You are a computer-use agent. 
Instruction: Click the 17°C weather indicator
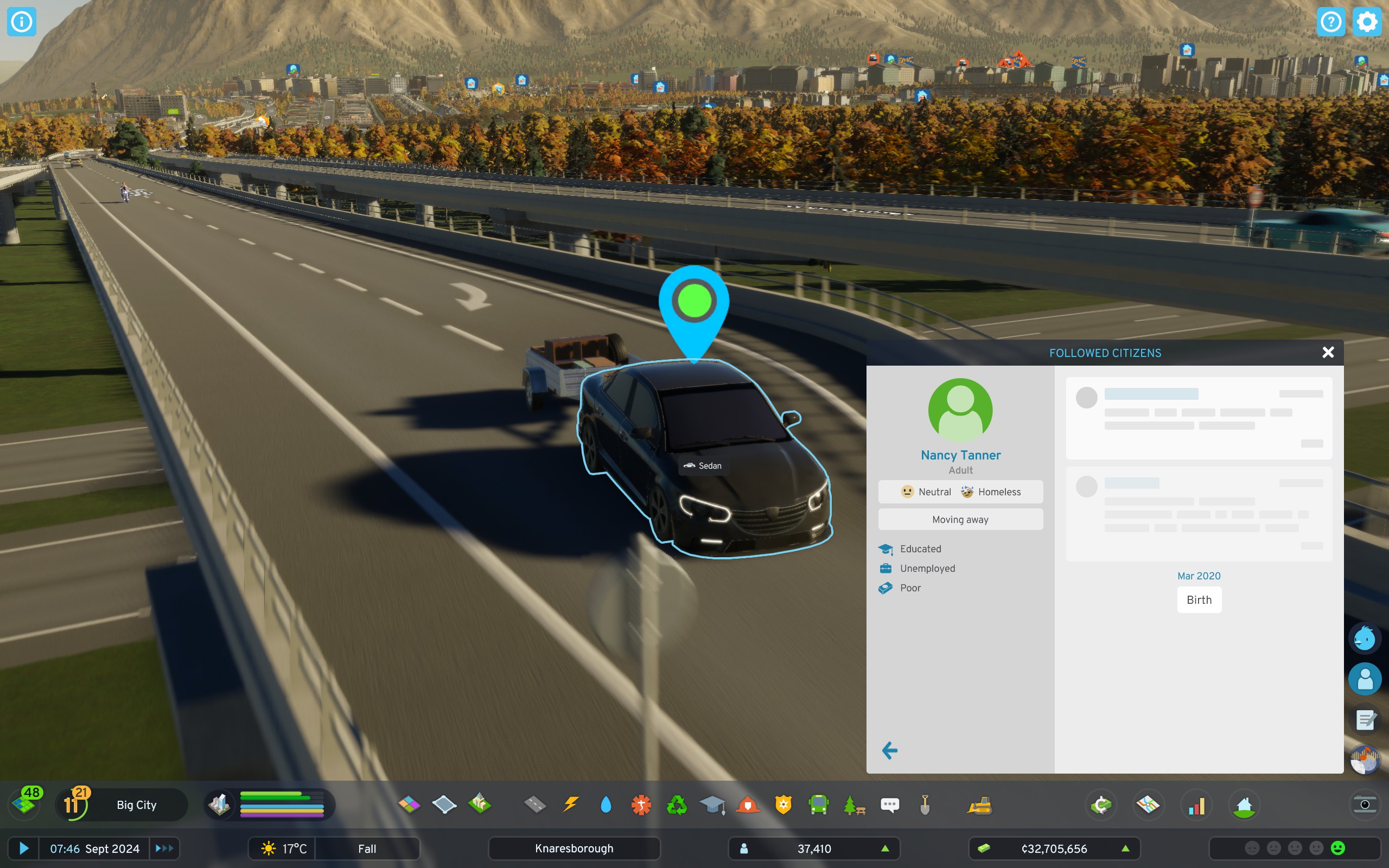coord(282,848)
